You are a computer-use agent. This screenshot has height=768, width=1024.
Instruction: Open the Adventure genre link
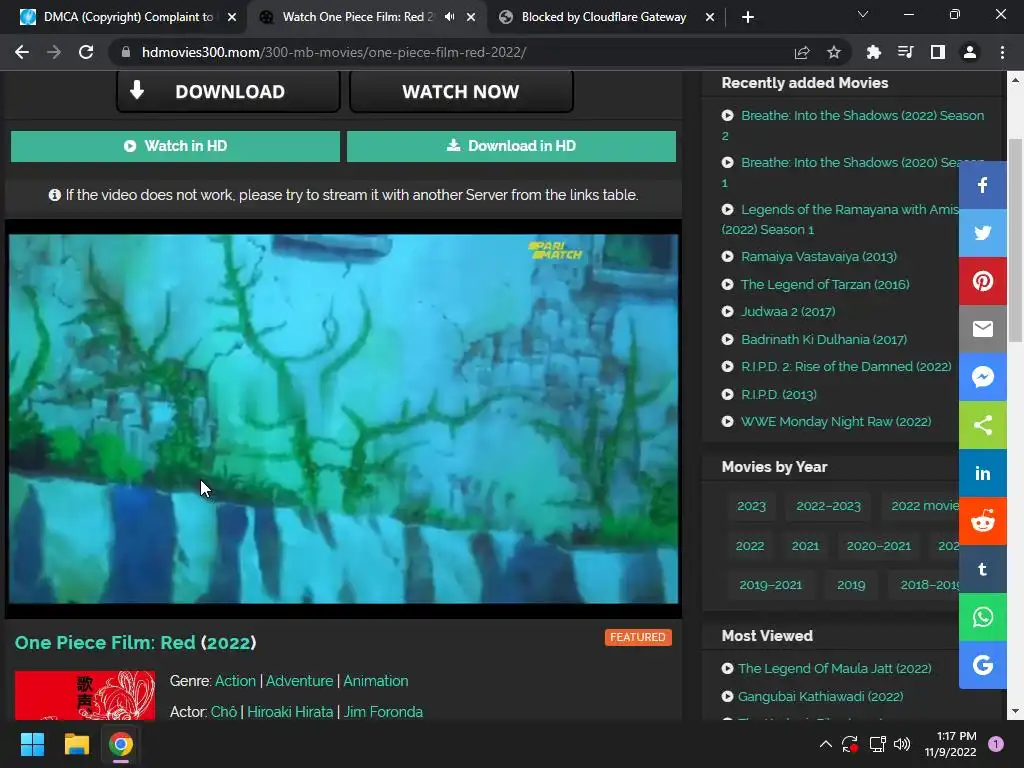pos(299,681)
